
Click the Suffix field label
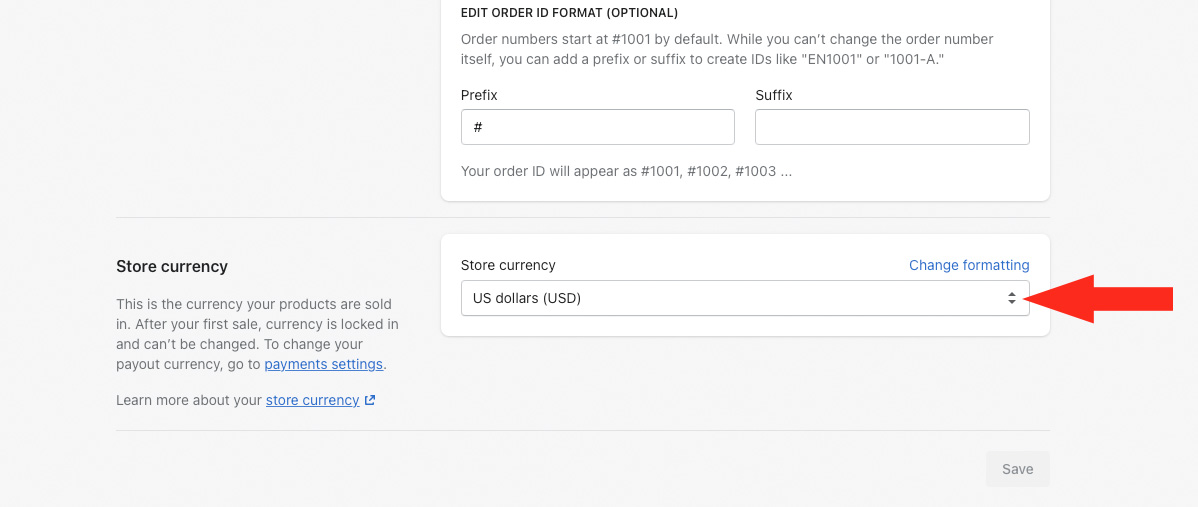click(774, 95)
